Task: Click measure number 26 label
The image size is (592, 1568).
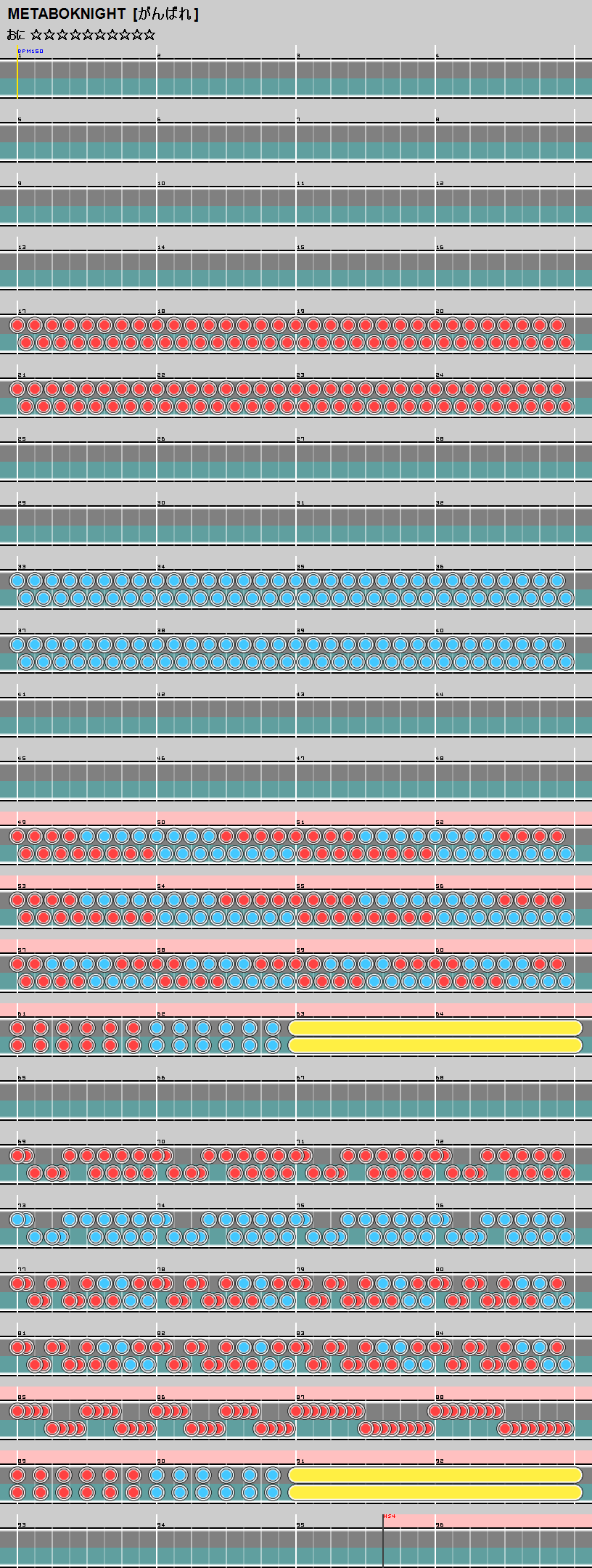Action: click(x=161, y=439)
